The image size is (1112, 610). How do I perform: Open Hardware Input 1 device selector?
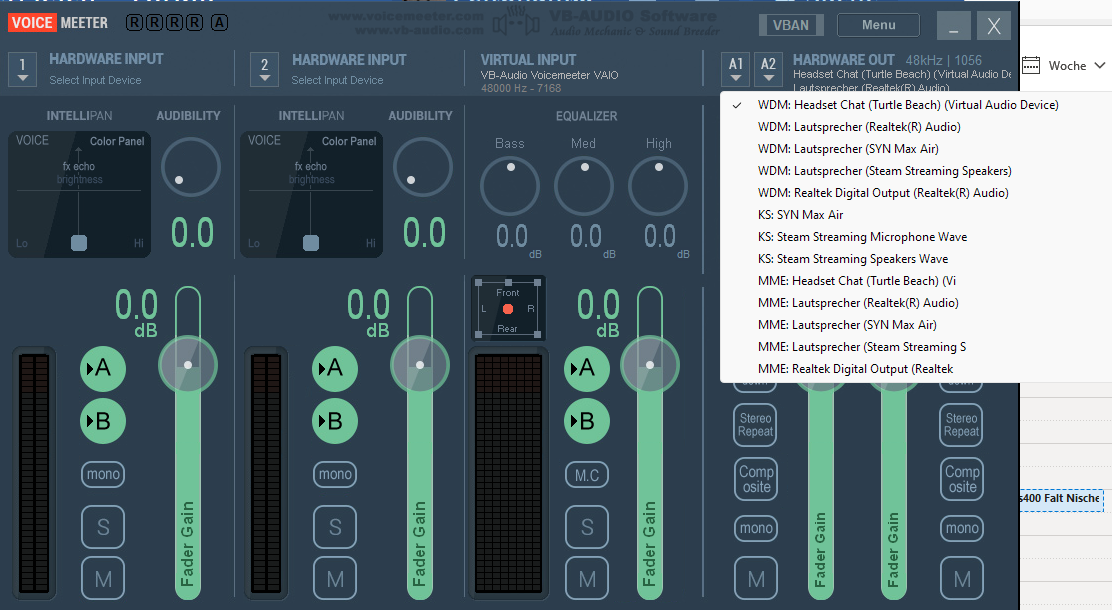tap(23, 70)
